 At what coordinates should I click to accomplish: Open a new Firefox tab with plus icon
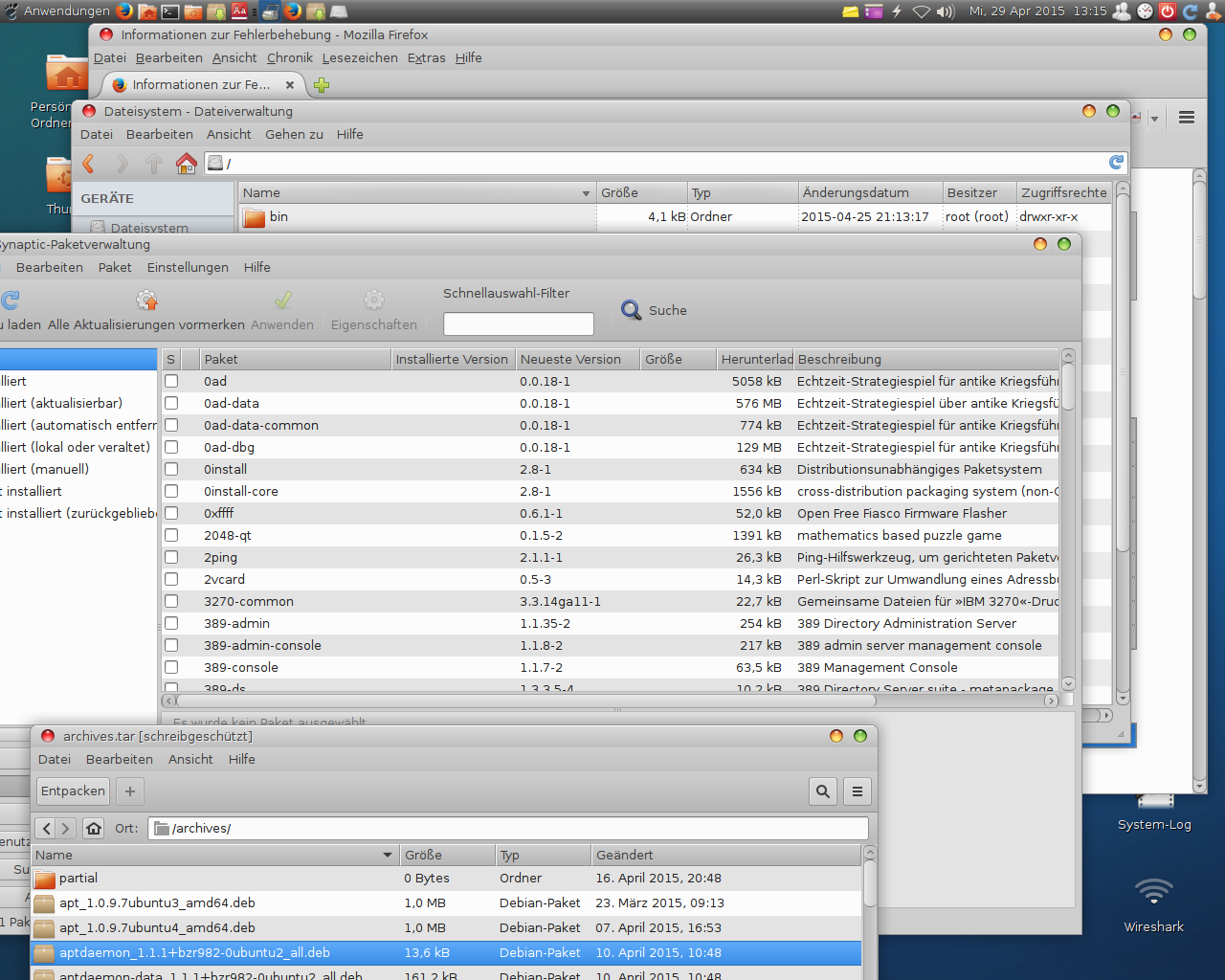322,85
